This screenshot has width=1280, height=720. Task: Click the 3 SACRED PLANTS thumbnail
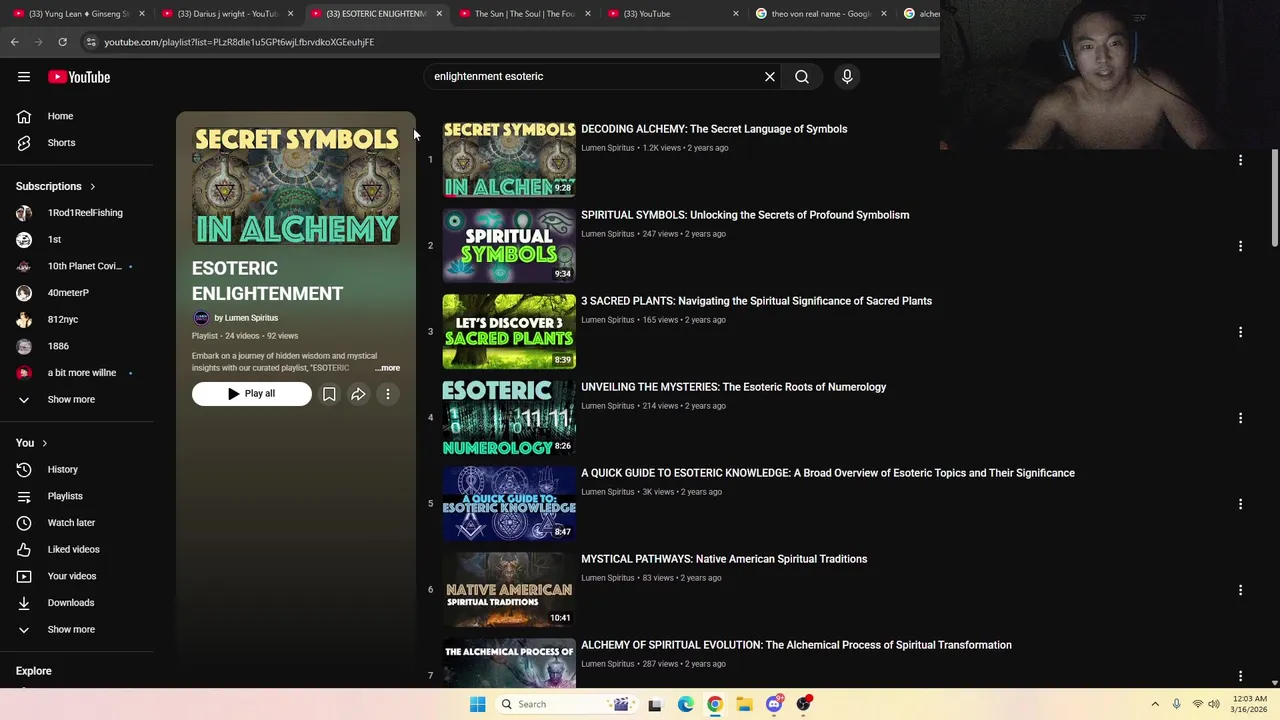[x=509, y=332]
